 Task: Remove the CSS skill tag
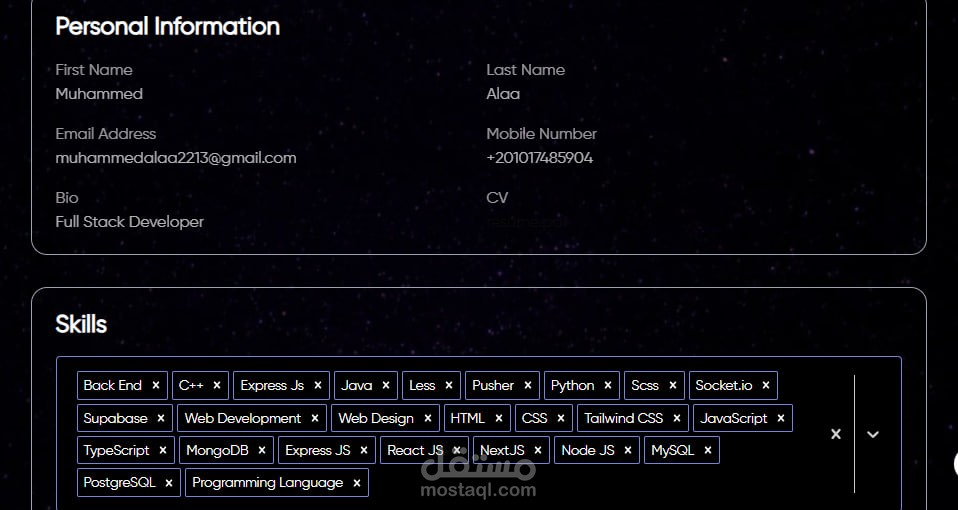[x=561, y=418]
